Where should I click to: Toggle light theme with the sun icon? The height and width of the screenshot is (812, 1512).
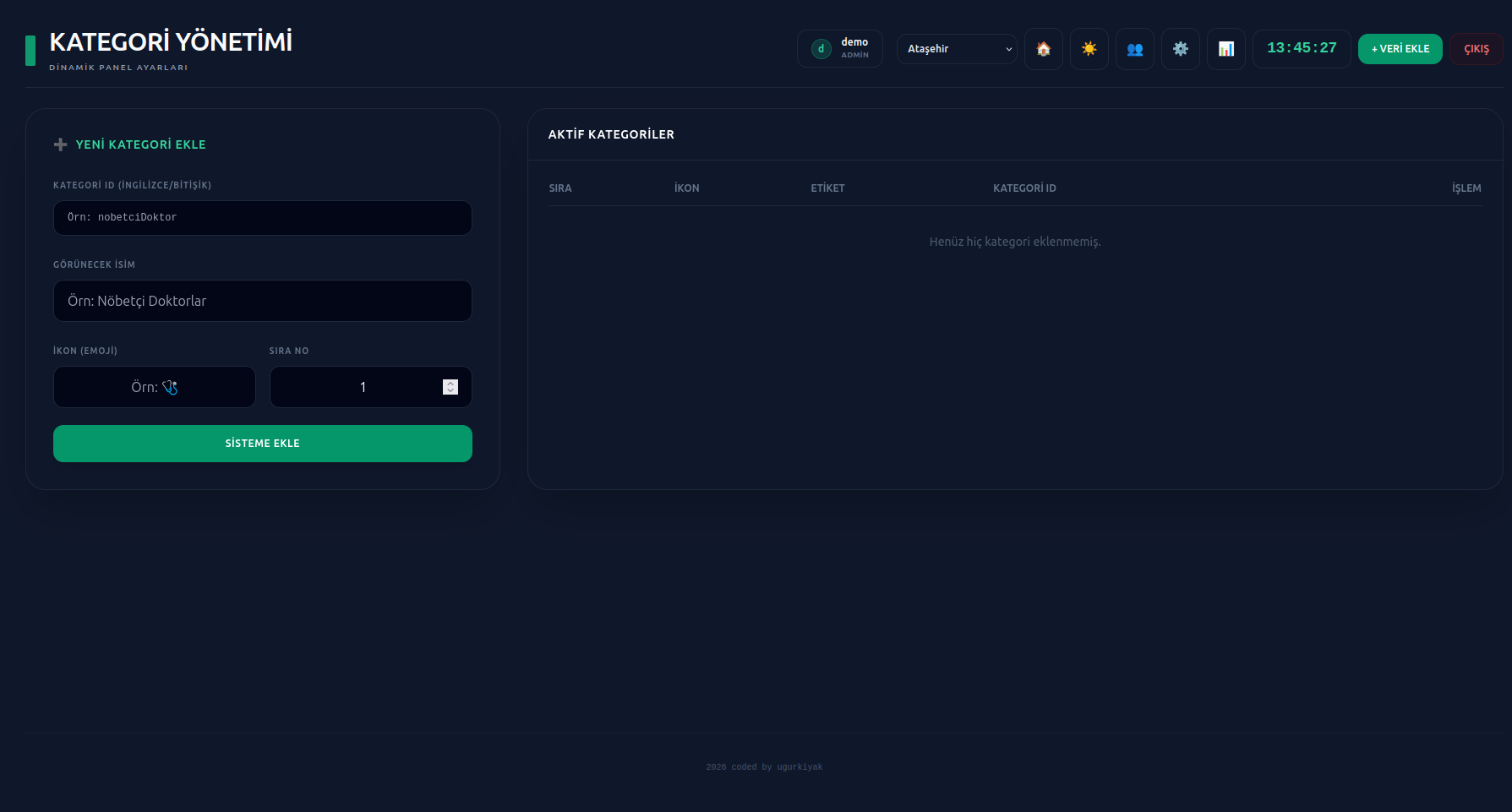click(1089, 49)
